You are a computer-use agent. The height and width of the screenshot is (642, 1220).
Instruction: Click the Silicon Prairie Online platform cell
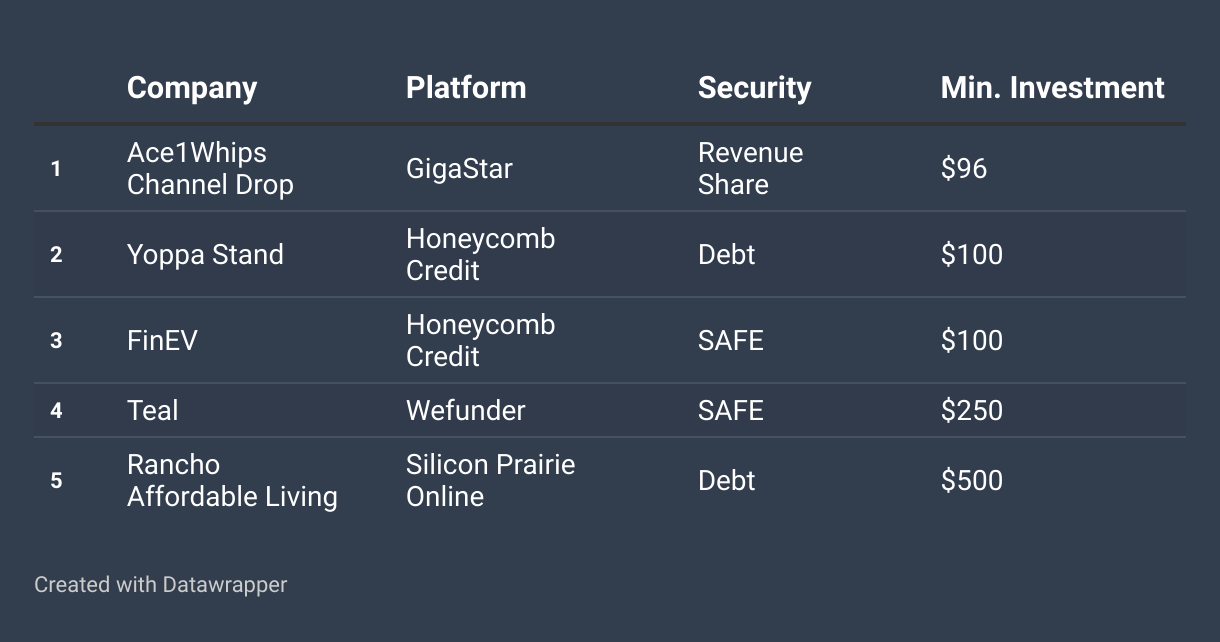pyautogui.click(x=490, y=480)
